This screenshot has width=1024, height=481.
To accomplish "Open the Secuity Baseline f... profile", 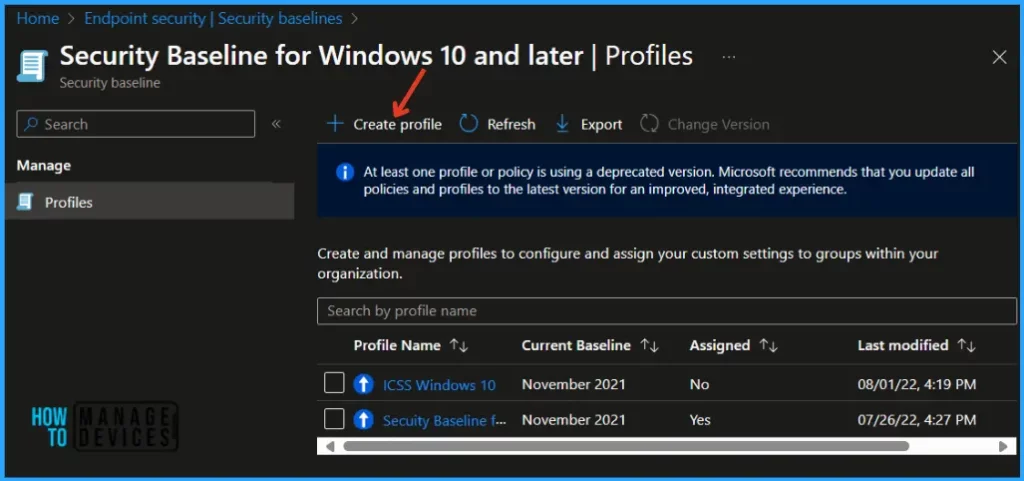I will pyautogui.click(x=445, y=420).
